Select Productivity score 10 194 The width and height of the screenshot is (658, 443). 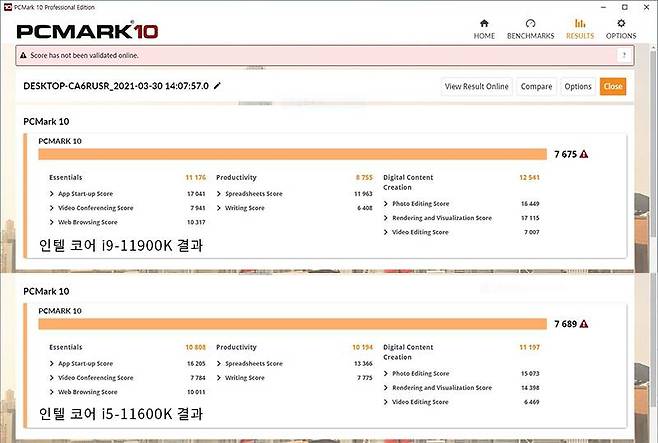pyautogui.click(x=363, y=347)
